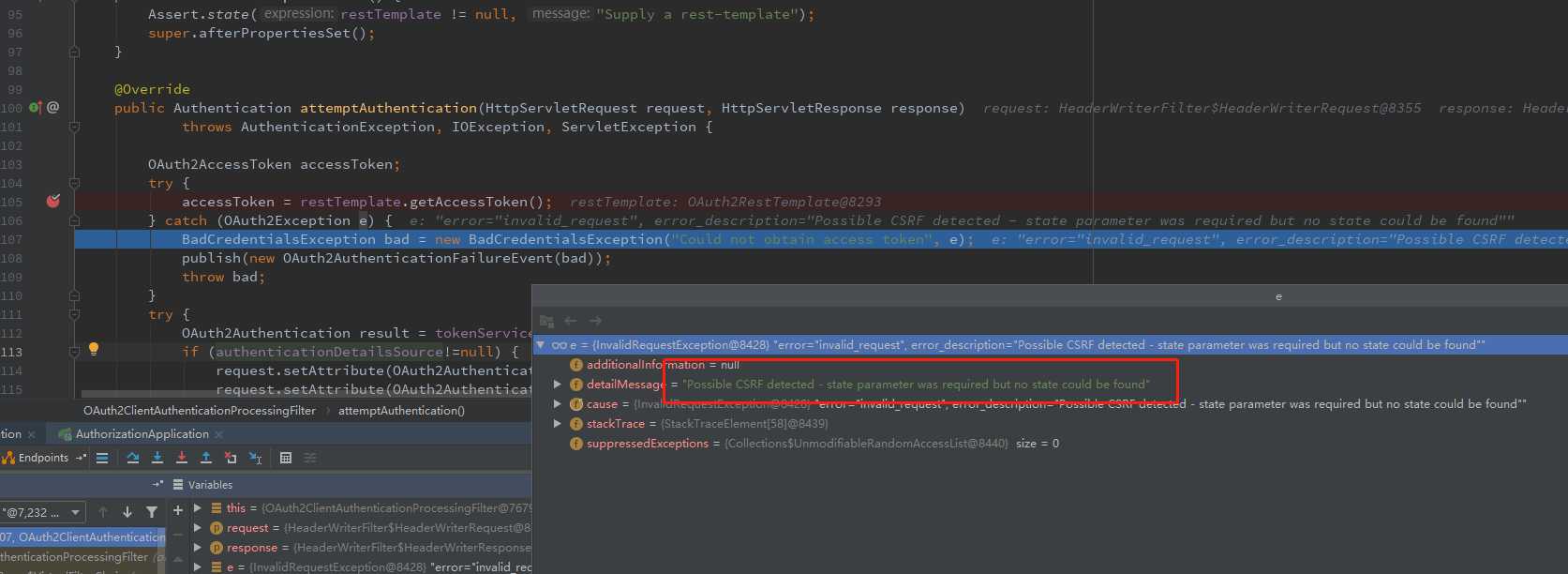This screenshot has width=1568, height=574.
Task: Click the next frame down arrow
Action: click(x=127, y=512)
